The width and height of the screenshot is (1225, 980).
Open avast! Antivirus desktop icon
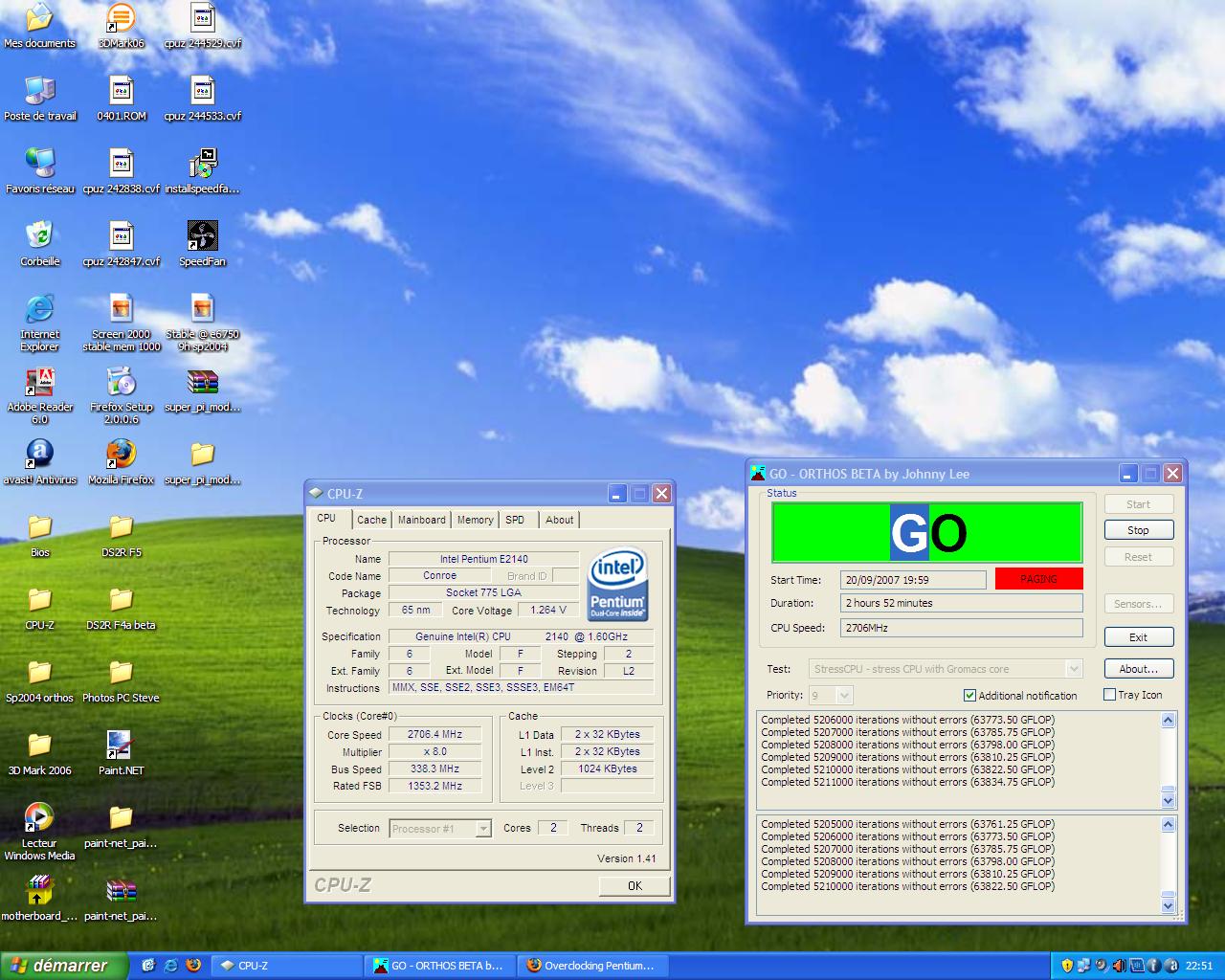click(x=39, y=455)
